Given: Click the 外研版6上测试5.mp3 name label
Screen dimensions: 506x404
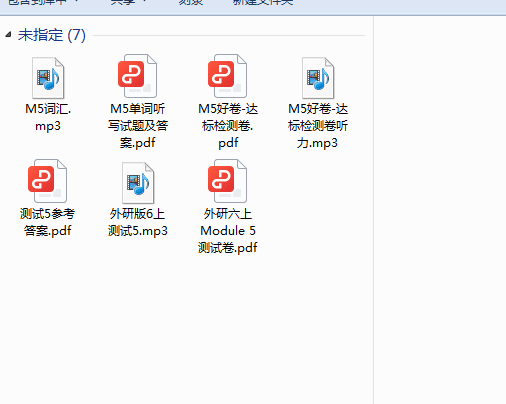Looking at the screenshot, I should [x=138, y=222].
